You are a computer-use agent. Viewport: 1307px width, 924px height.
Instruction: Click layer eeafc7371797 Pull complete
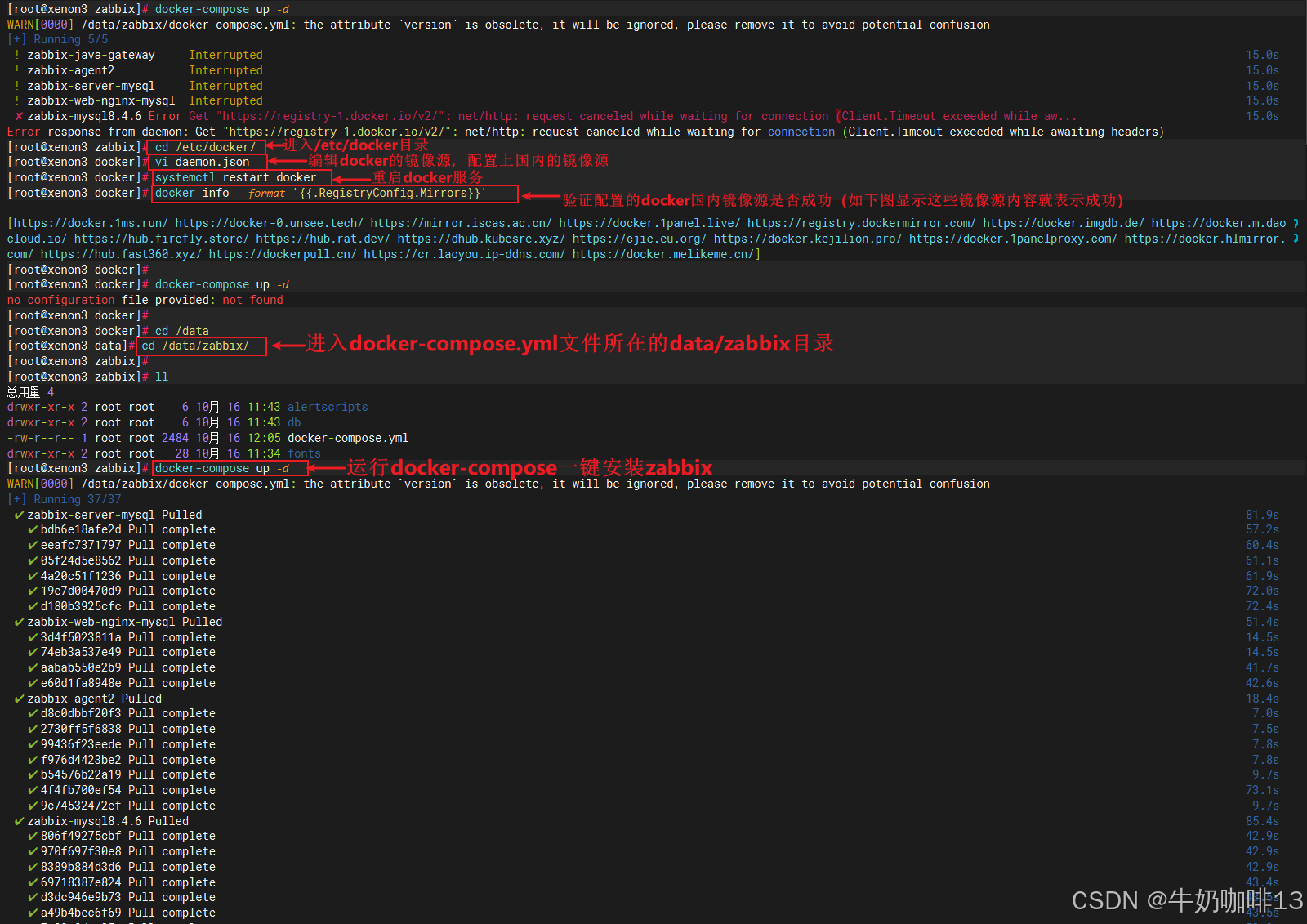[x=122, y=545]
